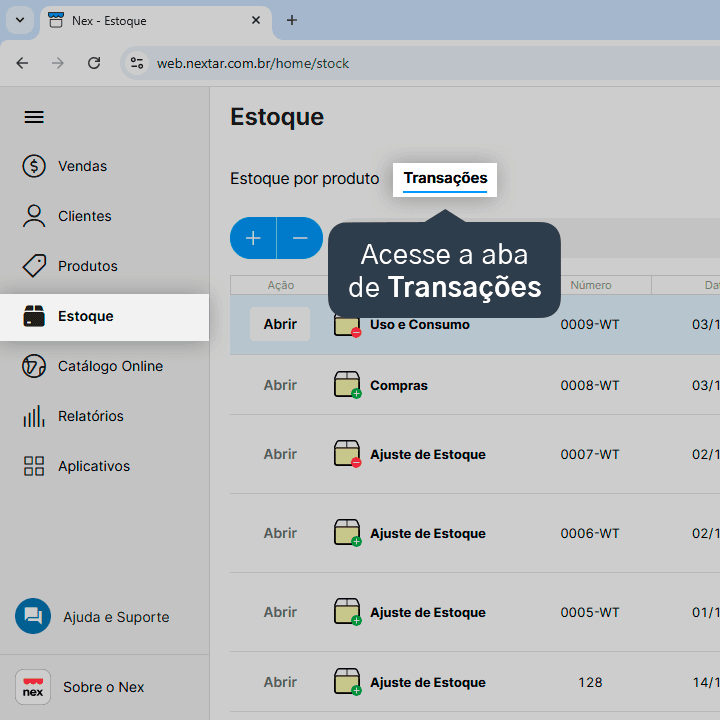This screenshot has height=720, width=720.
Task: Open transaction 0006-WT with Abrir
Action: pos(280,533)
